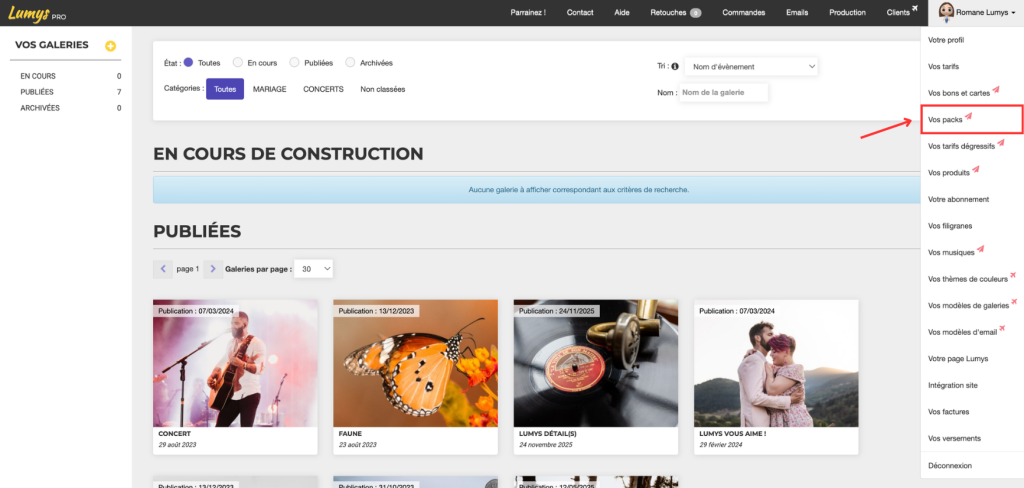This screenshot has height=488, width=1024.
Task: Click the Nom de la galerie field
Action: [724, 93]
